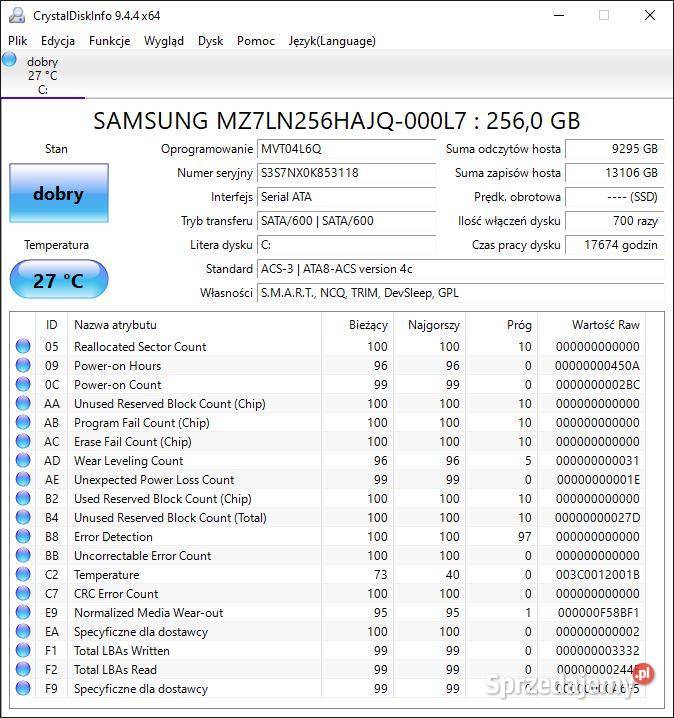Viewport: 674px width, 718px height.
Task: Click raw value 000000F58BF1
Action: [x=598, y=613]
